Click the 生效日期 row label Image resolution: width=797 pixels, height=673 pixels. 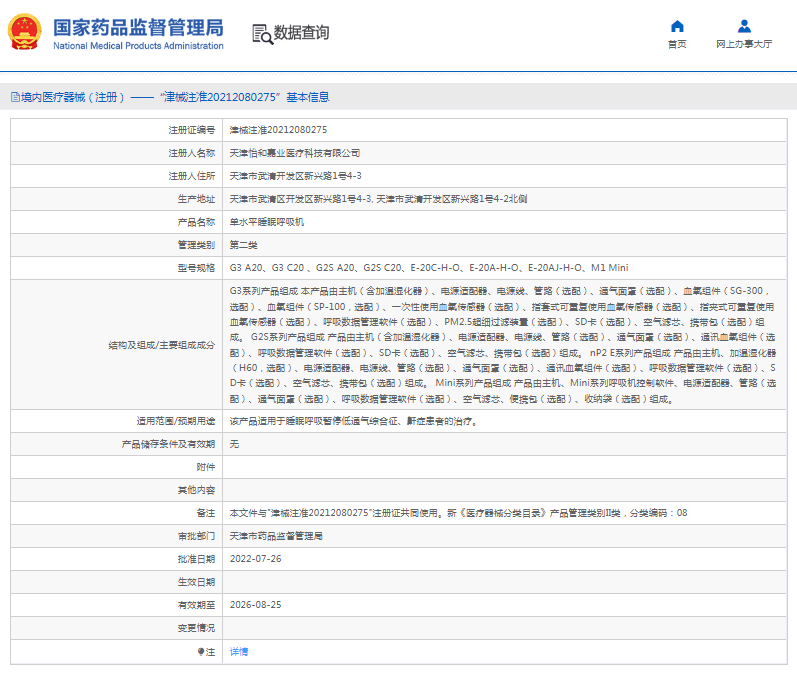[196, 582]
